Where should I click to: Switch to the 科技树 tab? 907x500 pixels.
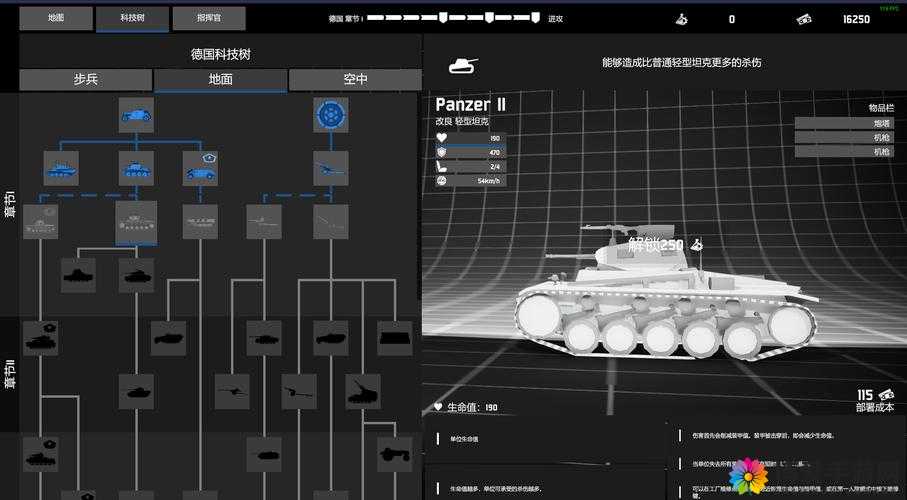[x=132, y=19]
